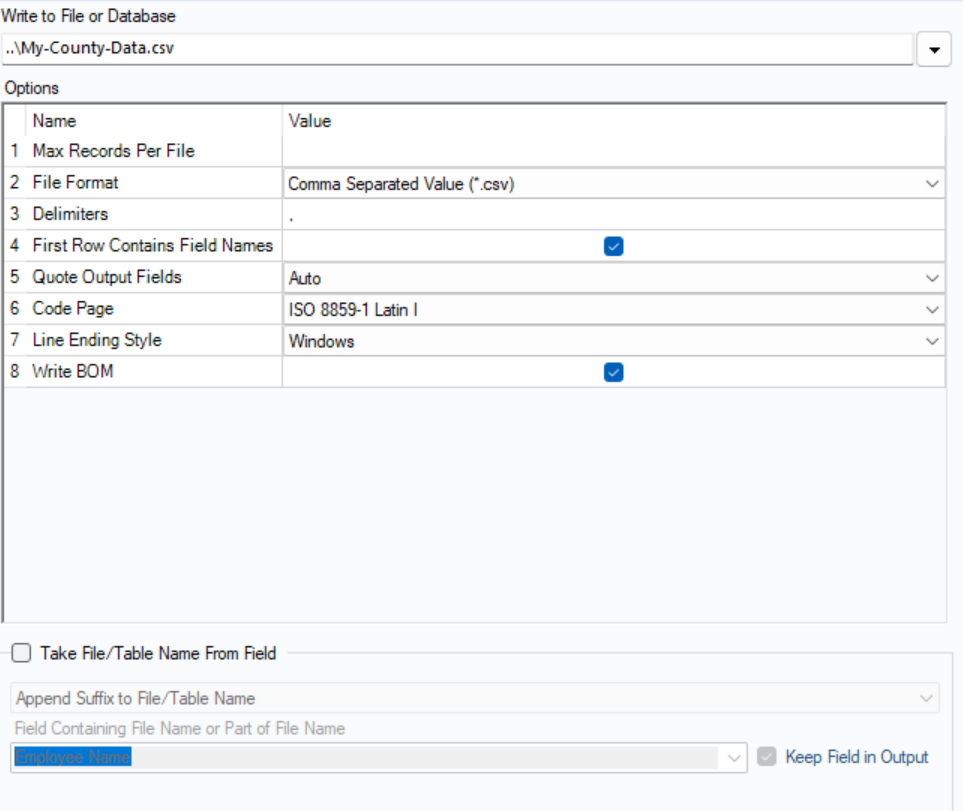Viewport: 963px width, 811px height.
Task: Click the Delimiters value field
Action: 613,215
